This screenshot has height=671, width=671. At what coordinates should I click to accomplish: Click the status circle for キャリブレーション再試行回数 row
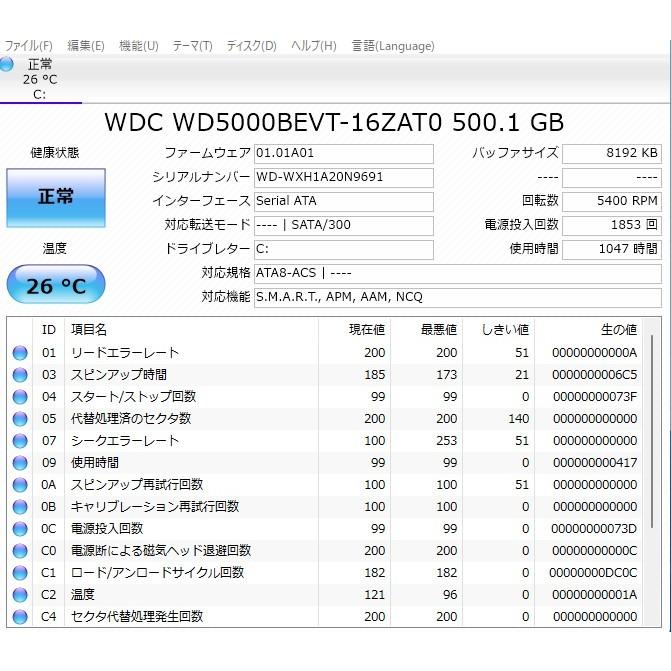[x=20, y=507]
